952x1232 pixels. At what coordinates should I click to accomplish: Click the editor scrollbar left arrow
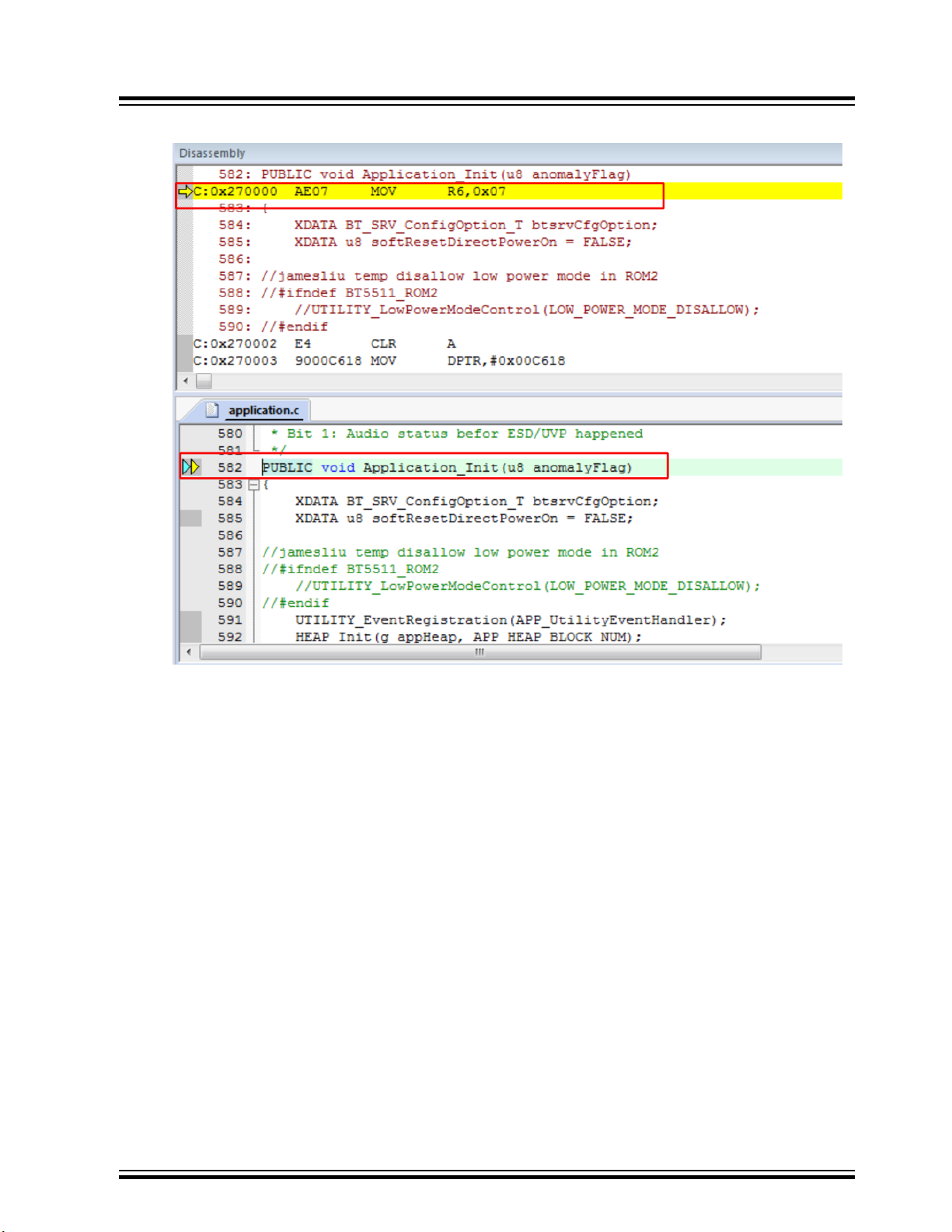pyautogui.click(x=189, y=652)
